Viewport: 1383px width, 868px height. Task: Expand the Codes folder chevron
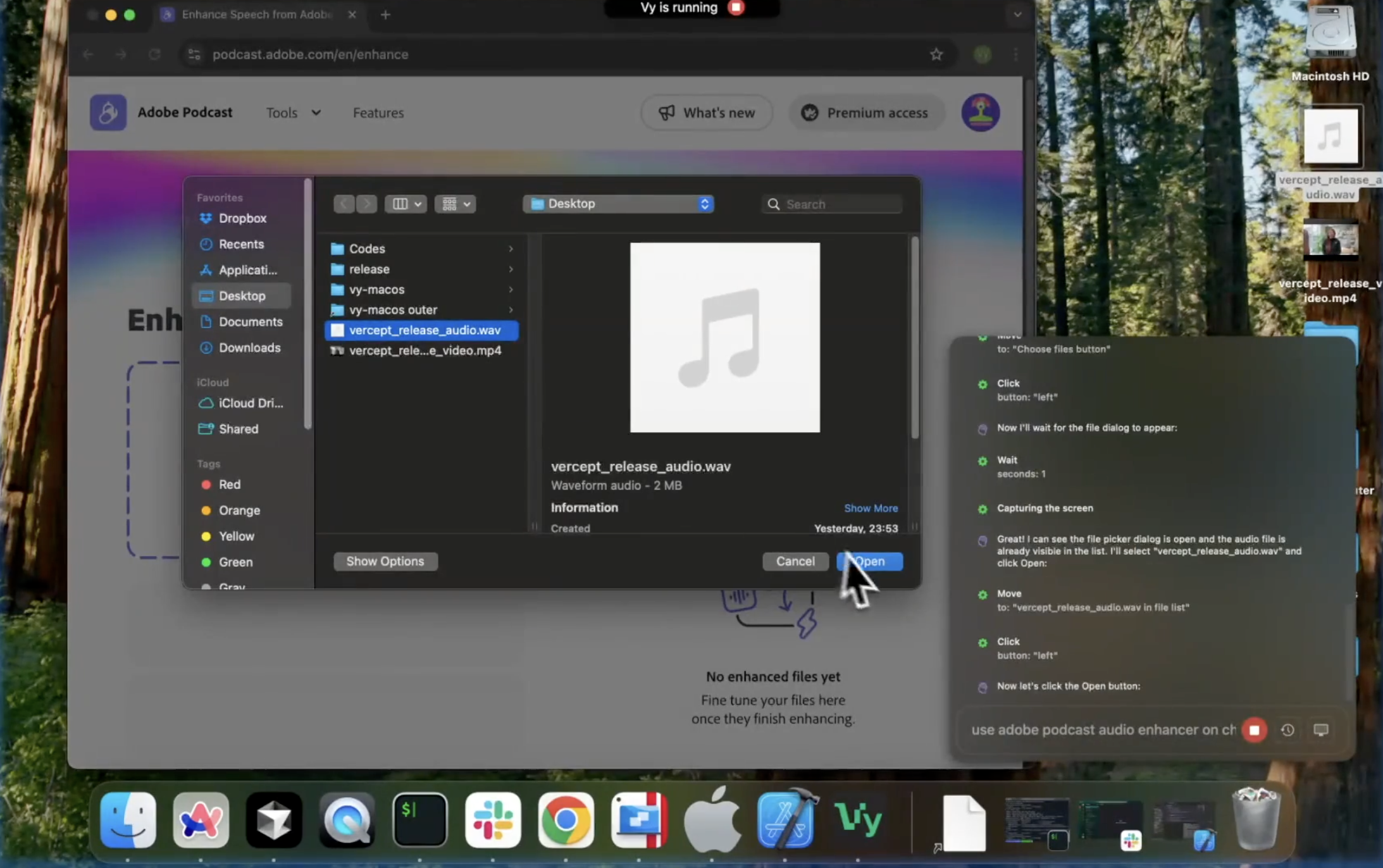click(511, 249)
